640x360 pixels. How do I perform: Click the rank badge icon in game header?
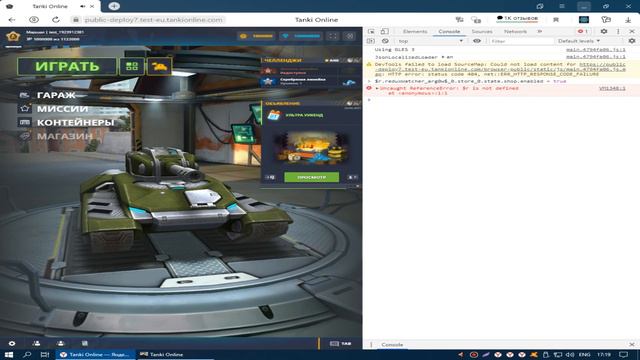13,36
